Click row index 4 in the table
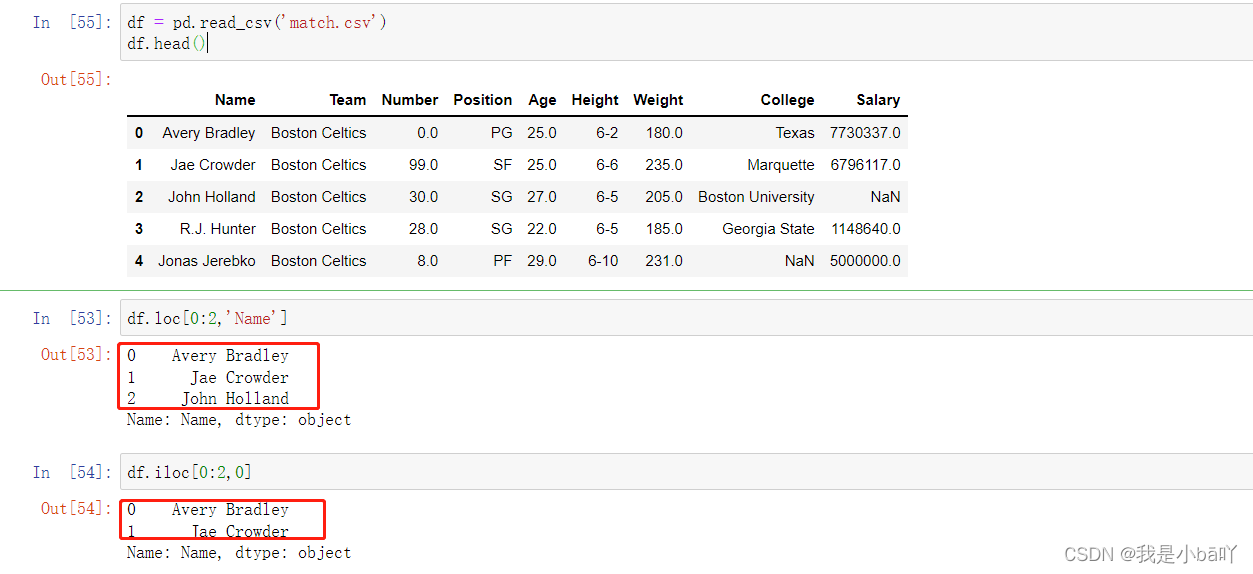Image resolution: width=1253 pixels, height=574 pixels. (x=139, y=261)
